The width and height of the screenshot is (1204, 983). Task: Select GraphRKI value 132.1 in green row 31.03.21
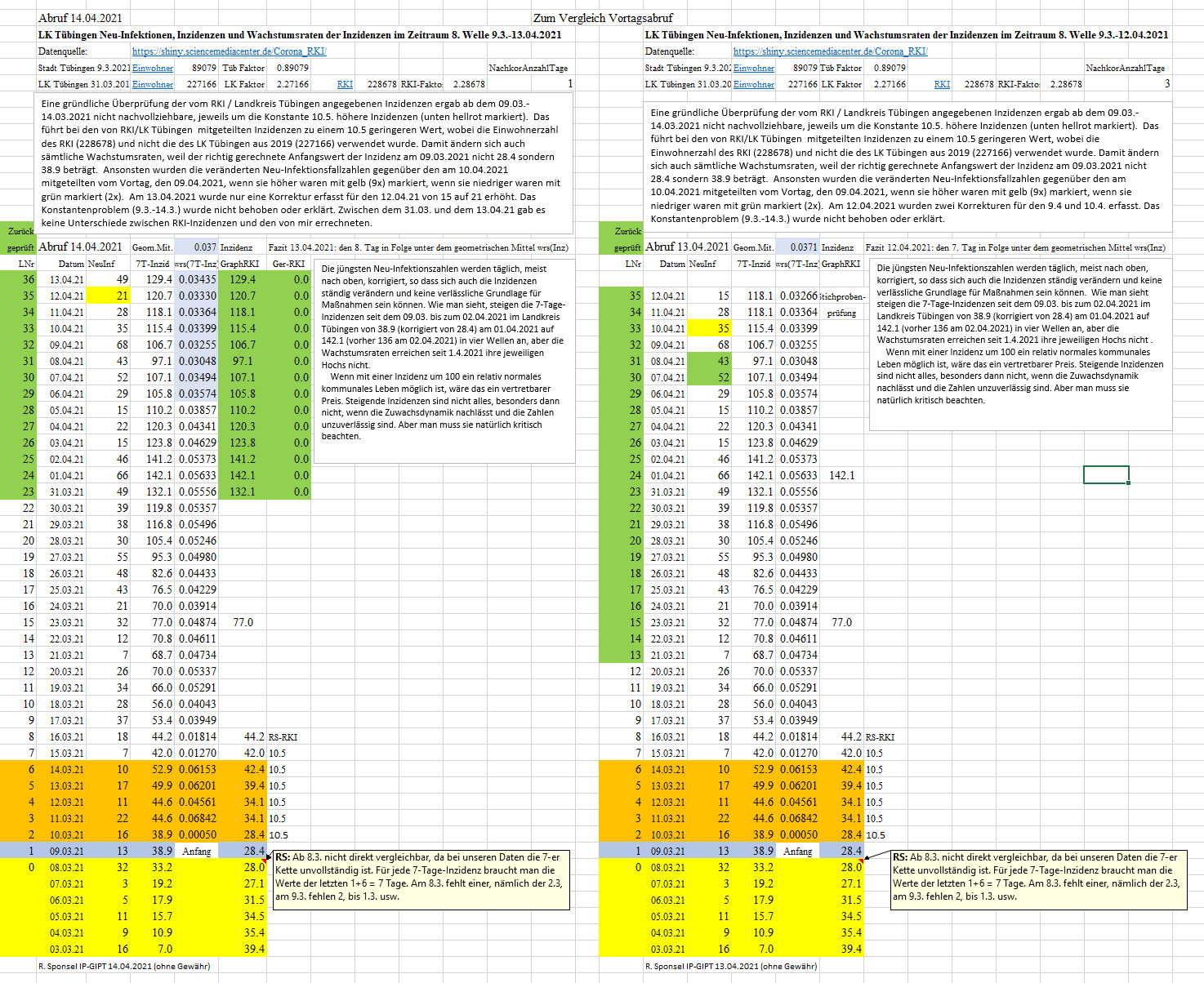click(x=243, y=491)
